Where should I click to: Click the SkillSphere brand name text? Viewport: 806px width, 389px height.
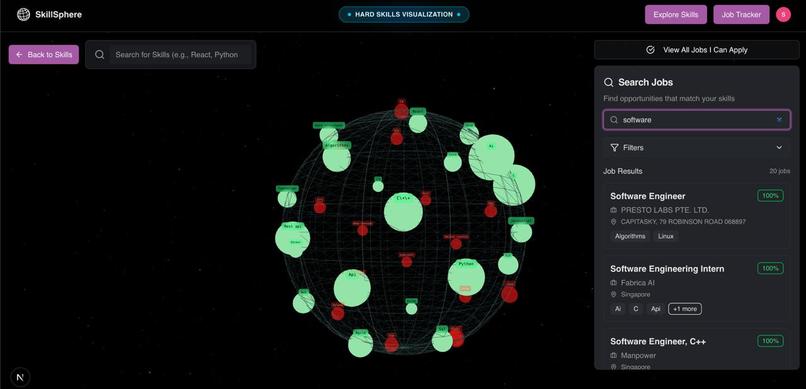[59, 14]
